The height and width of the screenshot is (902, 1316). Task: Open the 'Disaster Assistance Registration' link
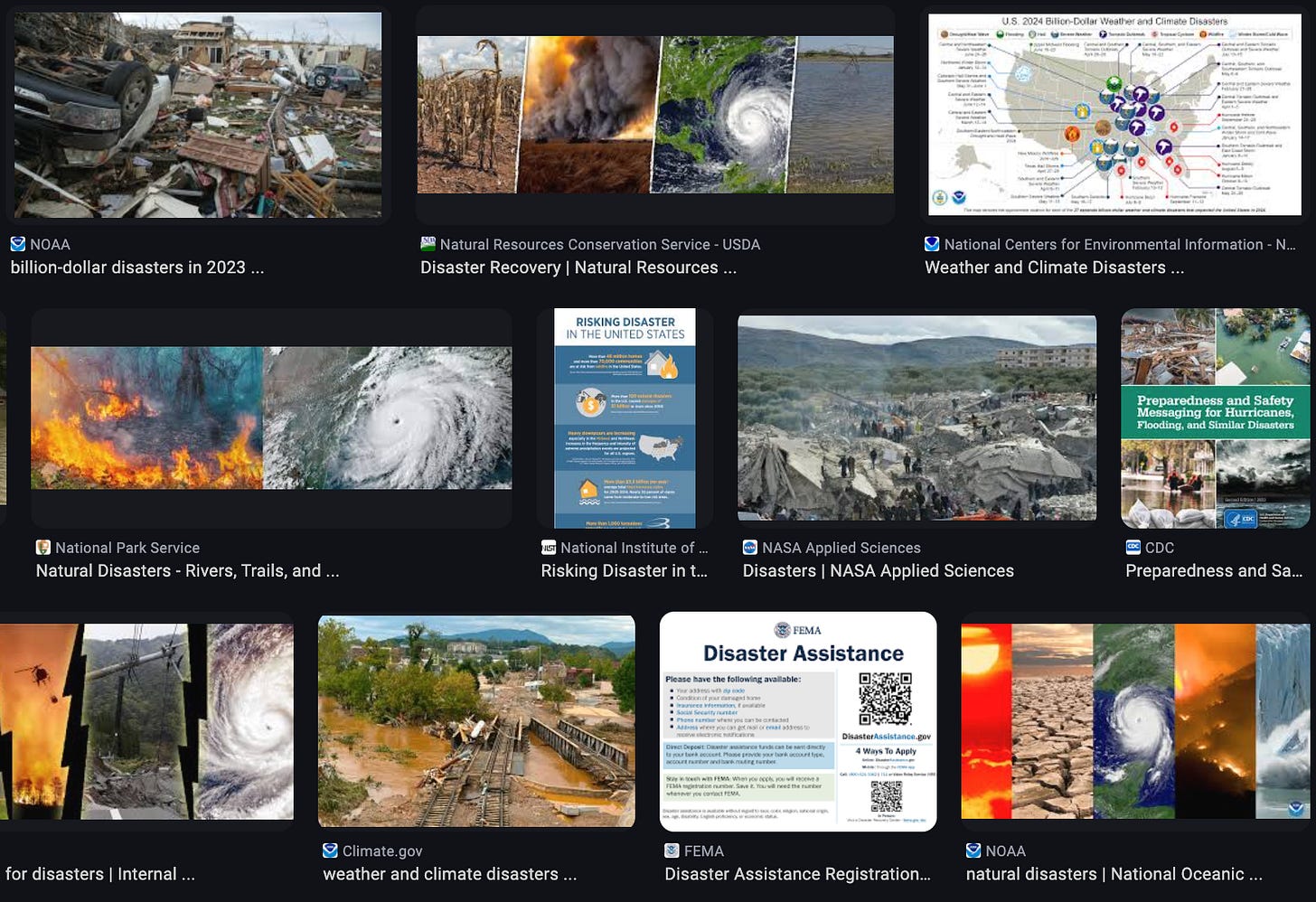click(x=797, y=874)
